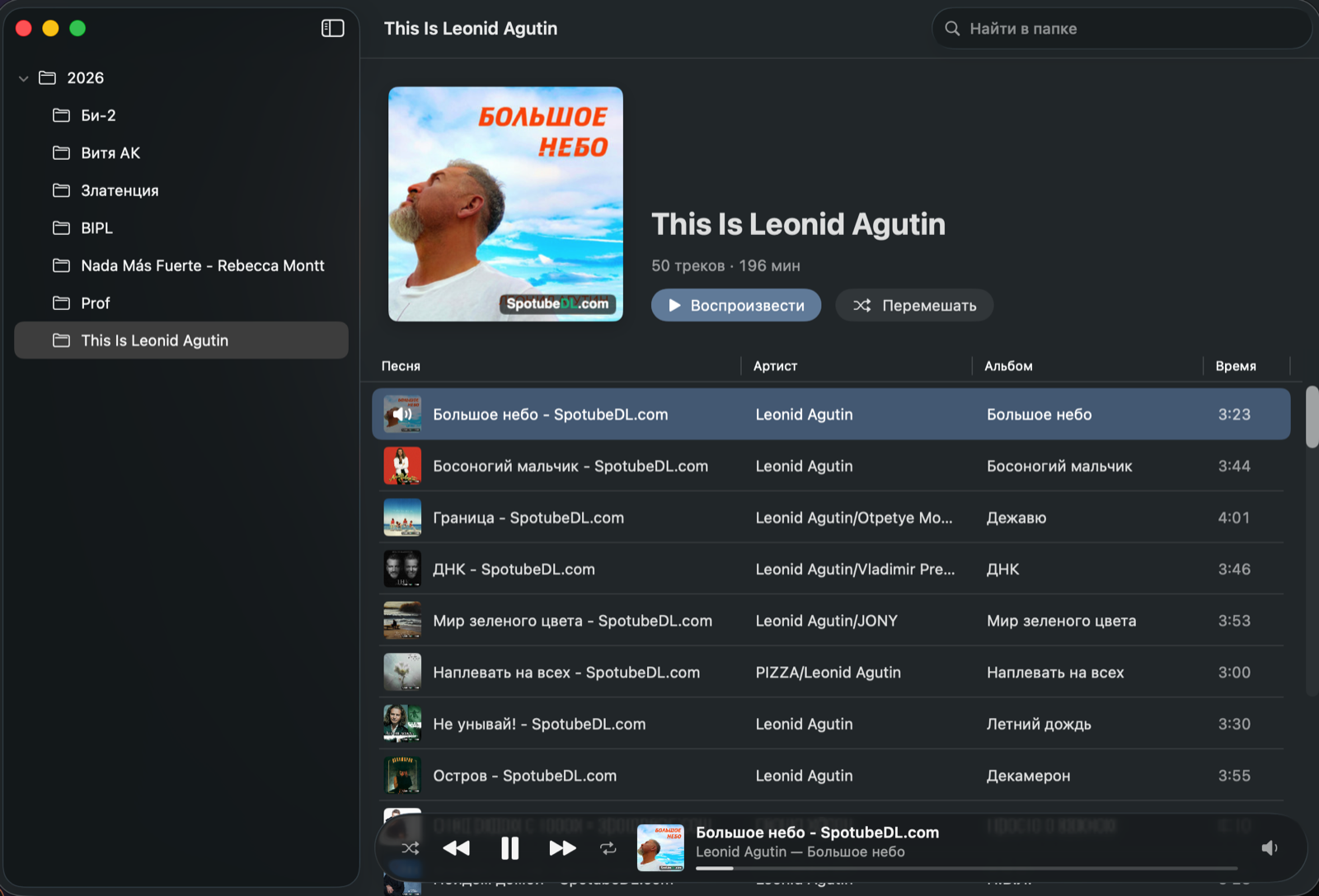Click the Босоногий мальчик row thumbnail
This screenshot has height=896, width=1319.
tap(402, 466)
